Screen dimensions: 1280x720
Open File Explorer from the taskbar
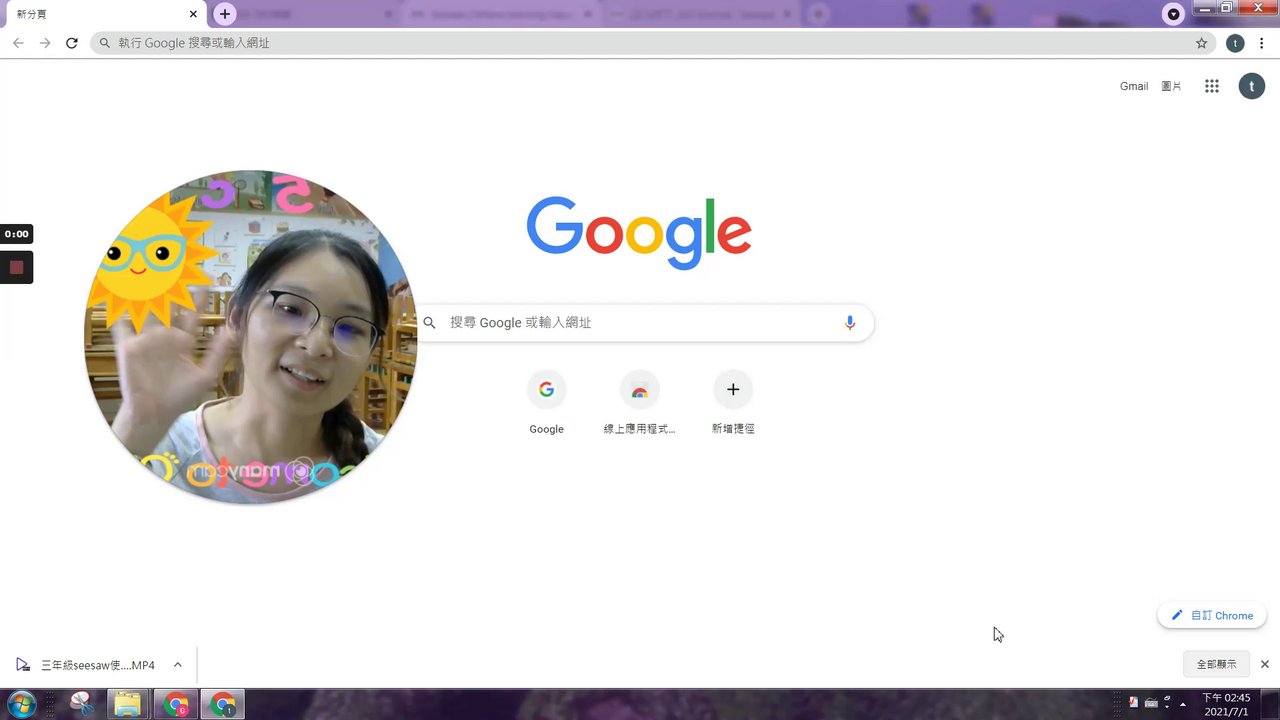127,704
